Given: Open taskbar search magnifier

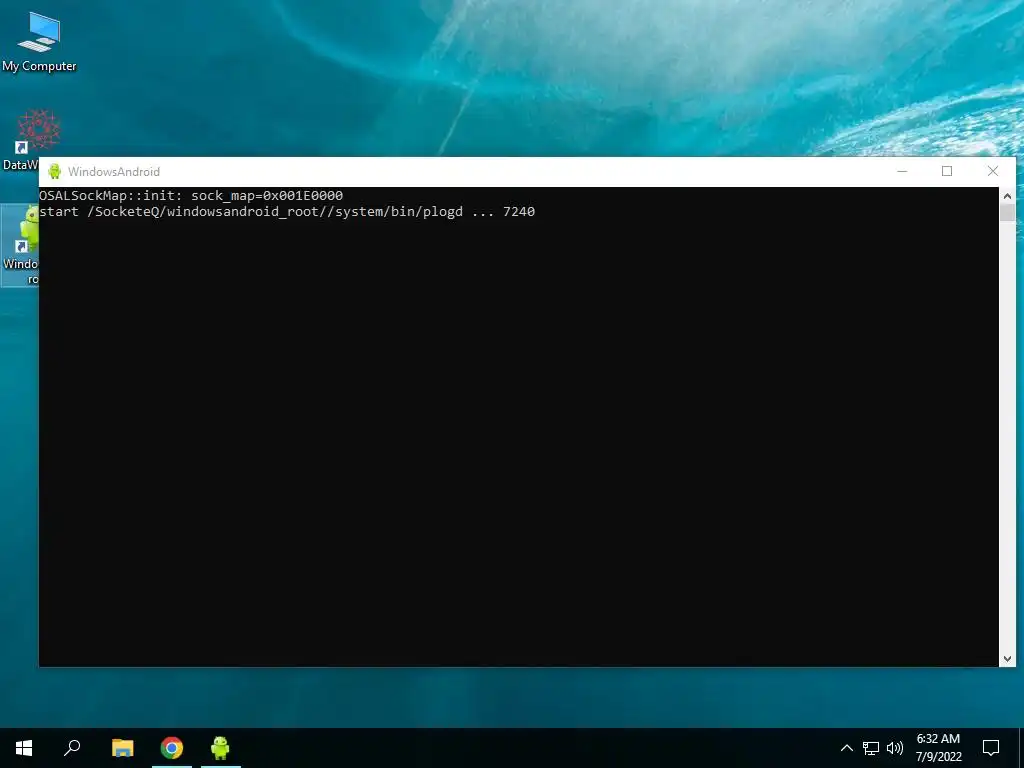Looking at the screenshot, I should point(72,748).
